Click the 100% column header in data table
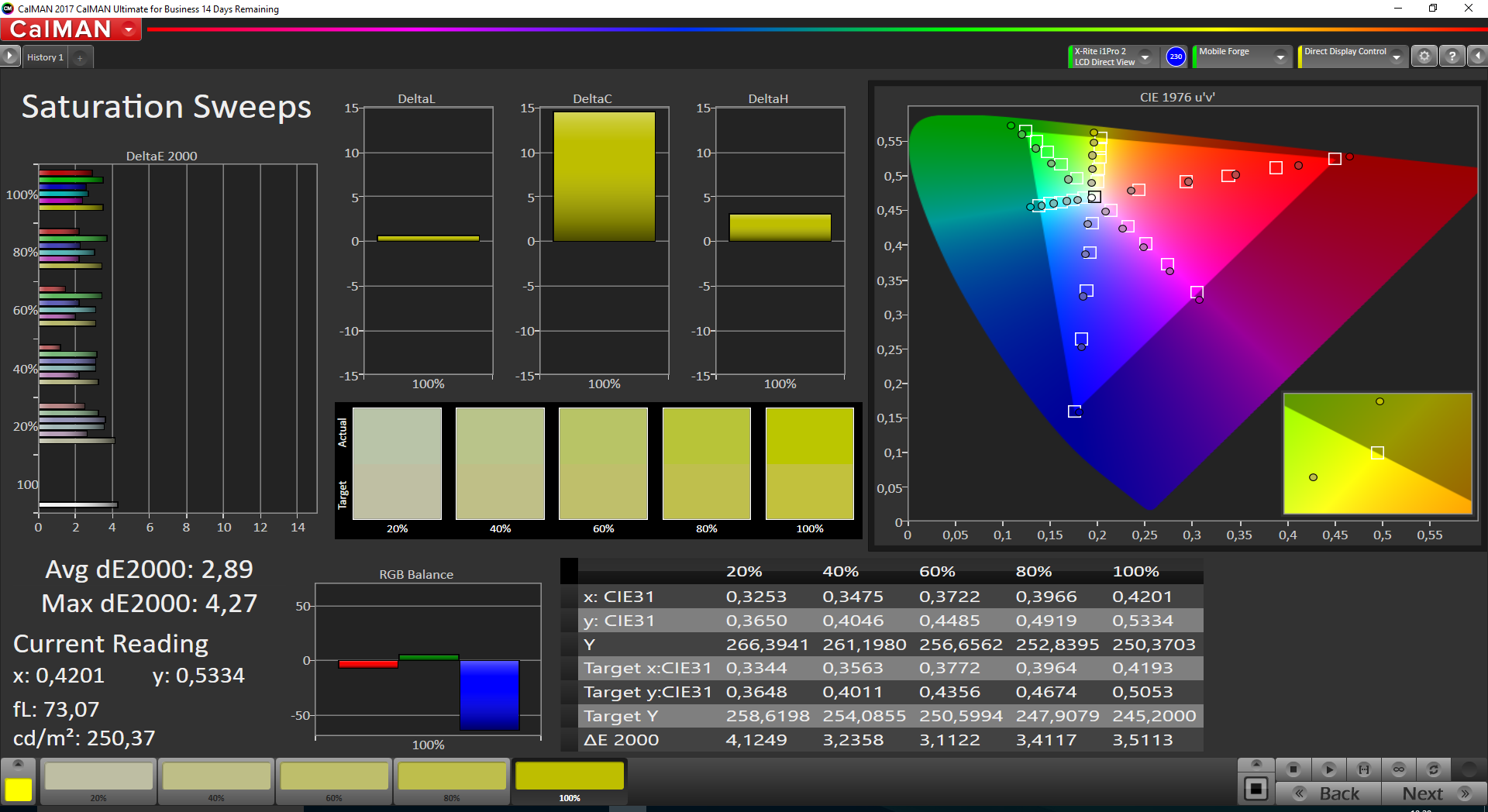 tap(1135, 572)
